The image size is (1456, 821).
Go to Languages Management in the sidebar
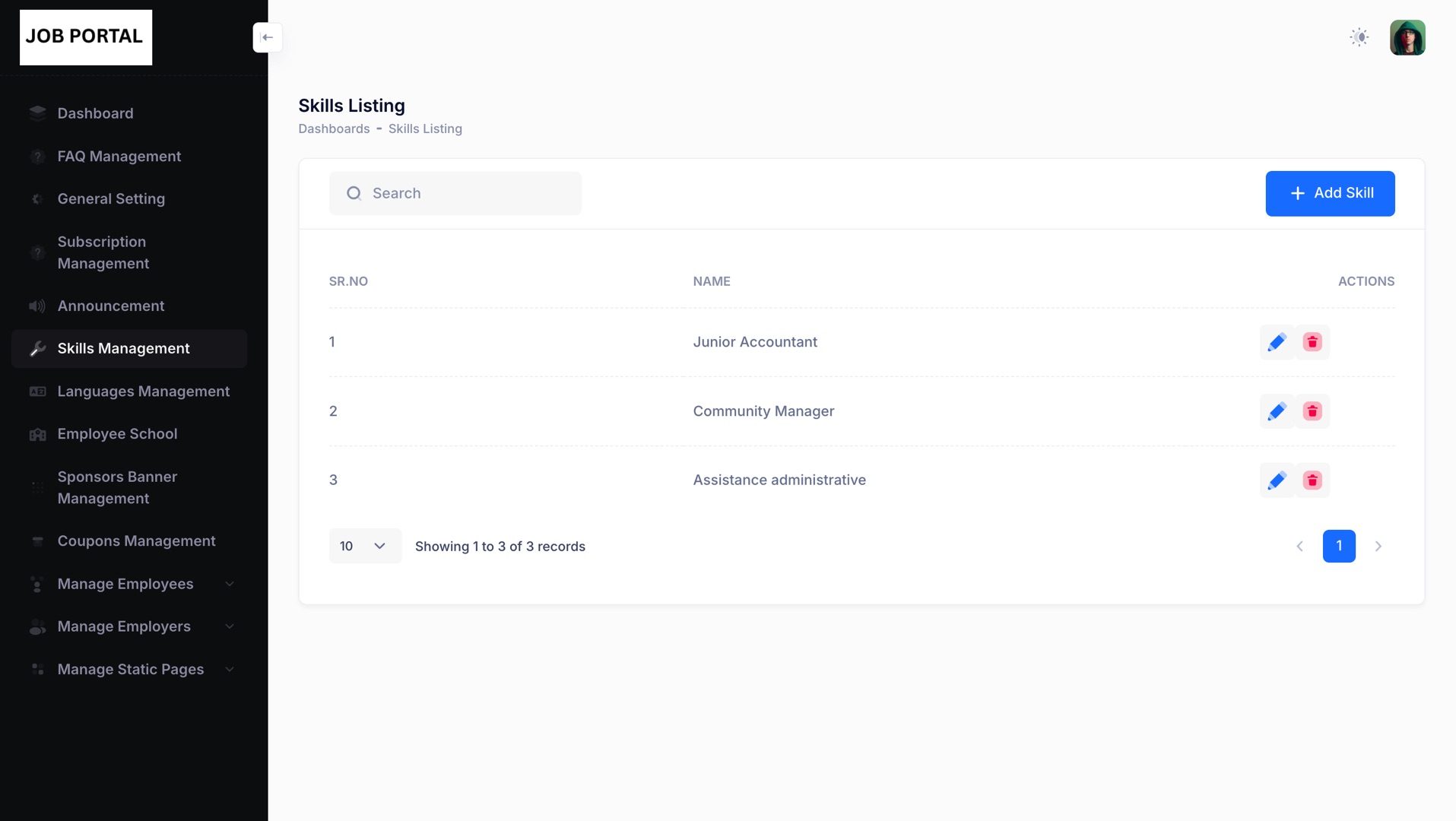point(143,391)
